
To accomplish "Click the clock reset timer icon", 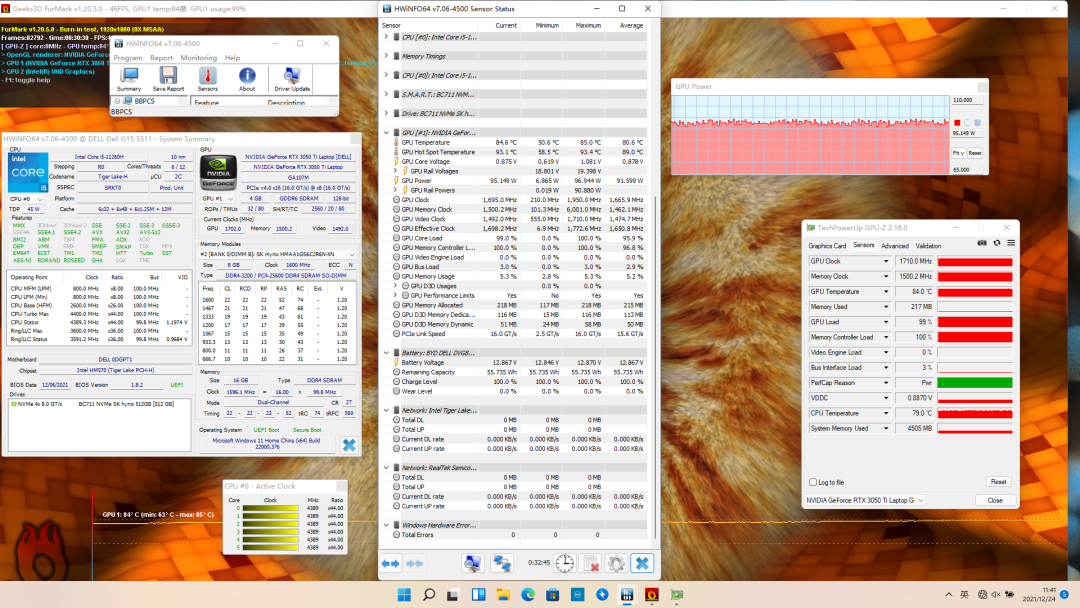I will (x=565, y=563).
